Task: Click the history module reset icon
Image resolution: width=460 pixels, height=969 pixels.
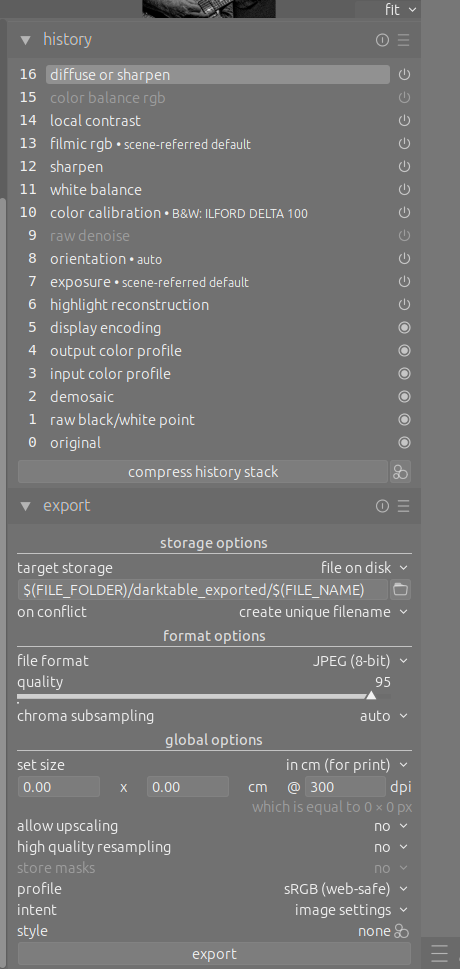Action: click(x=382, y=40)
